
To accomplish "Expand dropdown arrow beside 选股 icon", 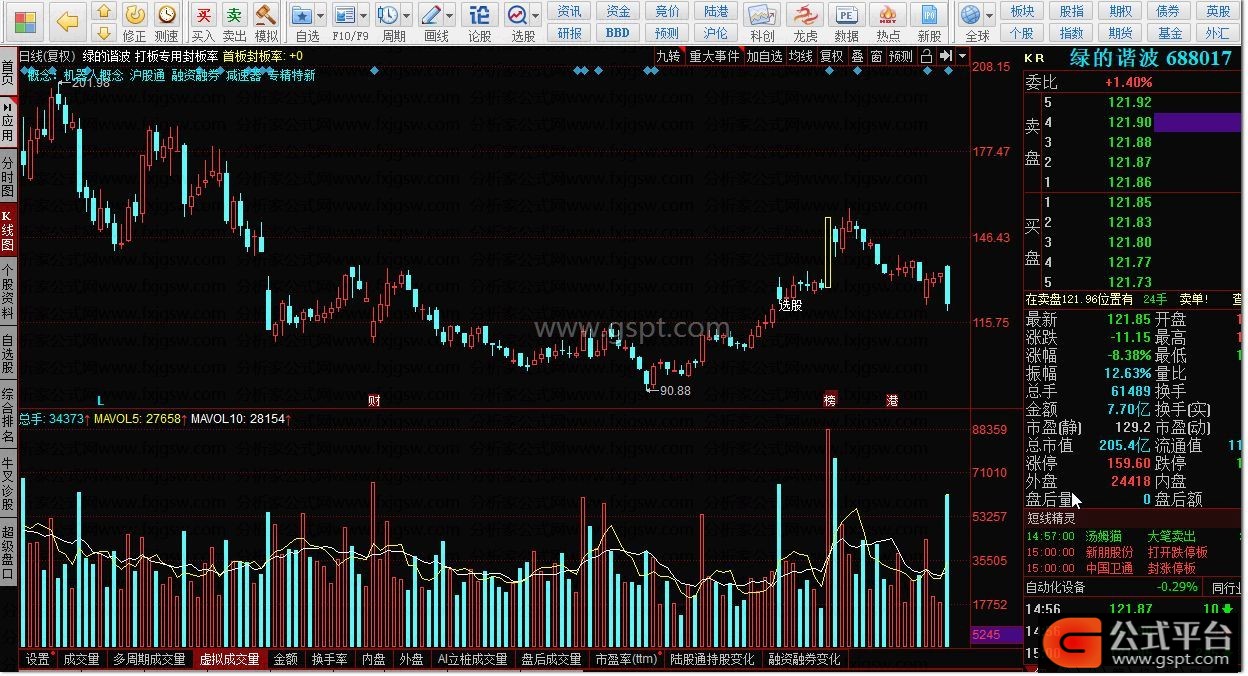I will tap(536, 16).
